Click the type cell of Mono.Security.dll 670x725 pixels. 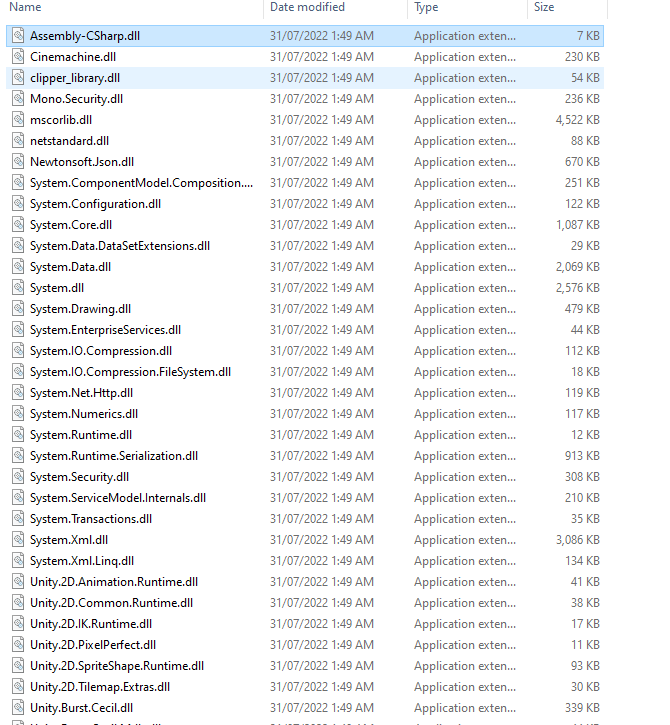click(465, 98)
